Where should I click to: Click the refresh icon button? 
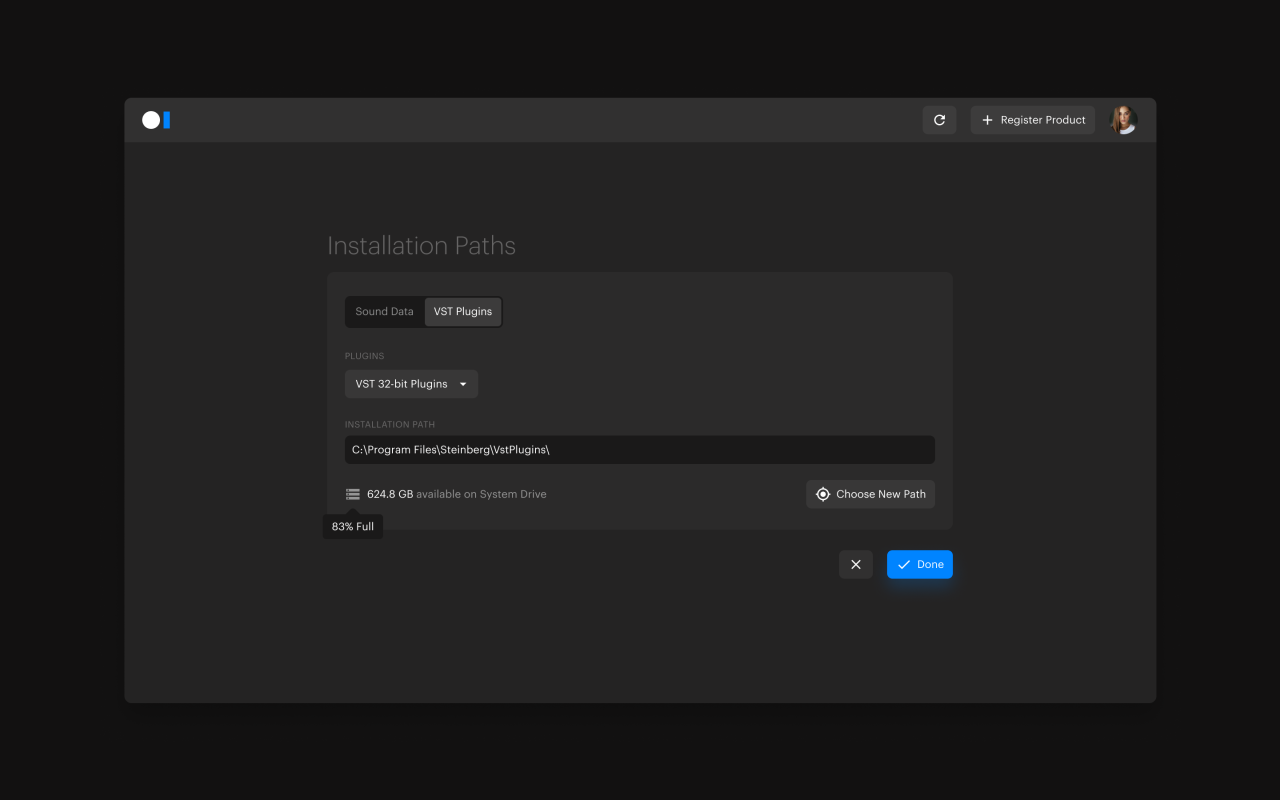(x=939, y=120)
